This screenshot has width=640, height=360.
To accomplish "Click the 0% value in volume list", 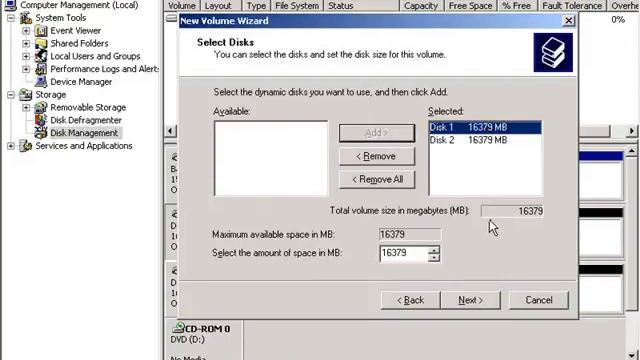I will click(x=618, y=20).
